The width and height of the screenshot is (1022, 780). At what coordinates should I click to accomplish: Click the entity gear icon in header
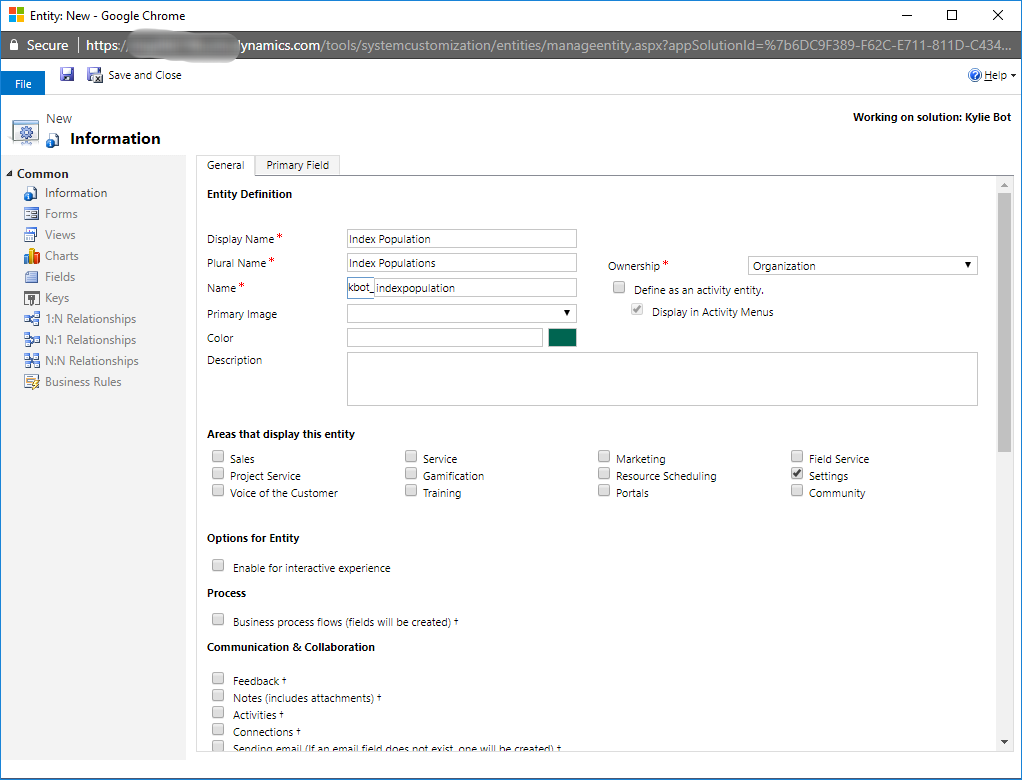(25, 132)
